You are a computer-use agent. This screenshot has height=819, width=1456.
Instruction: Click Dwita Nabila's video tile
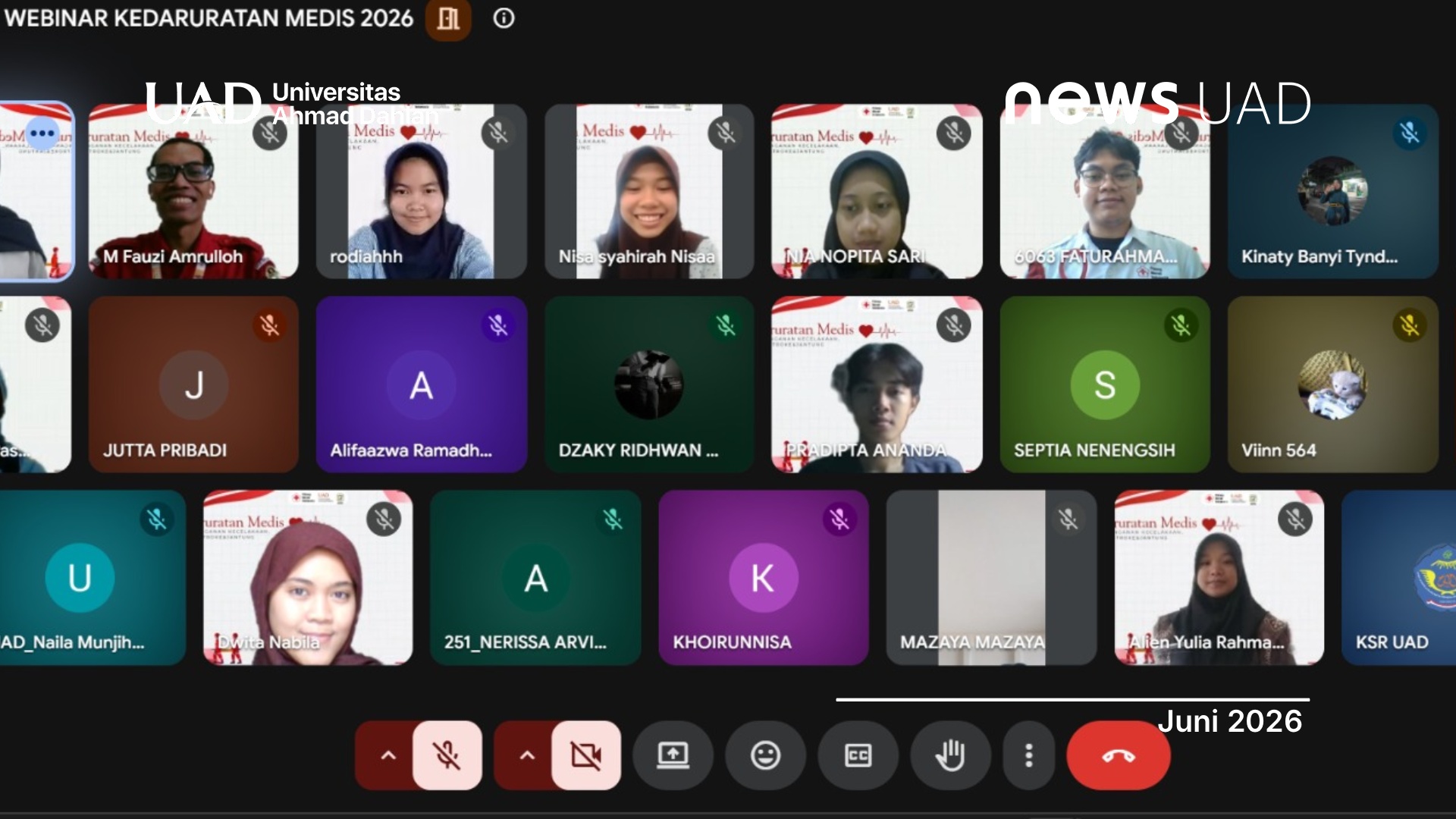point(308,578)
